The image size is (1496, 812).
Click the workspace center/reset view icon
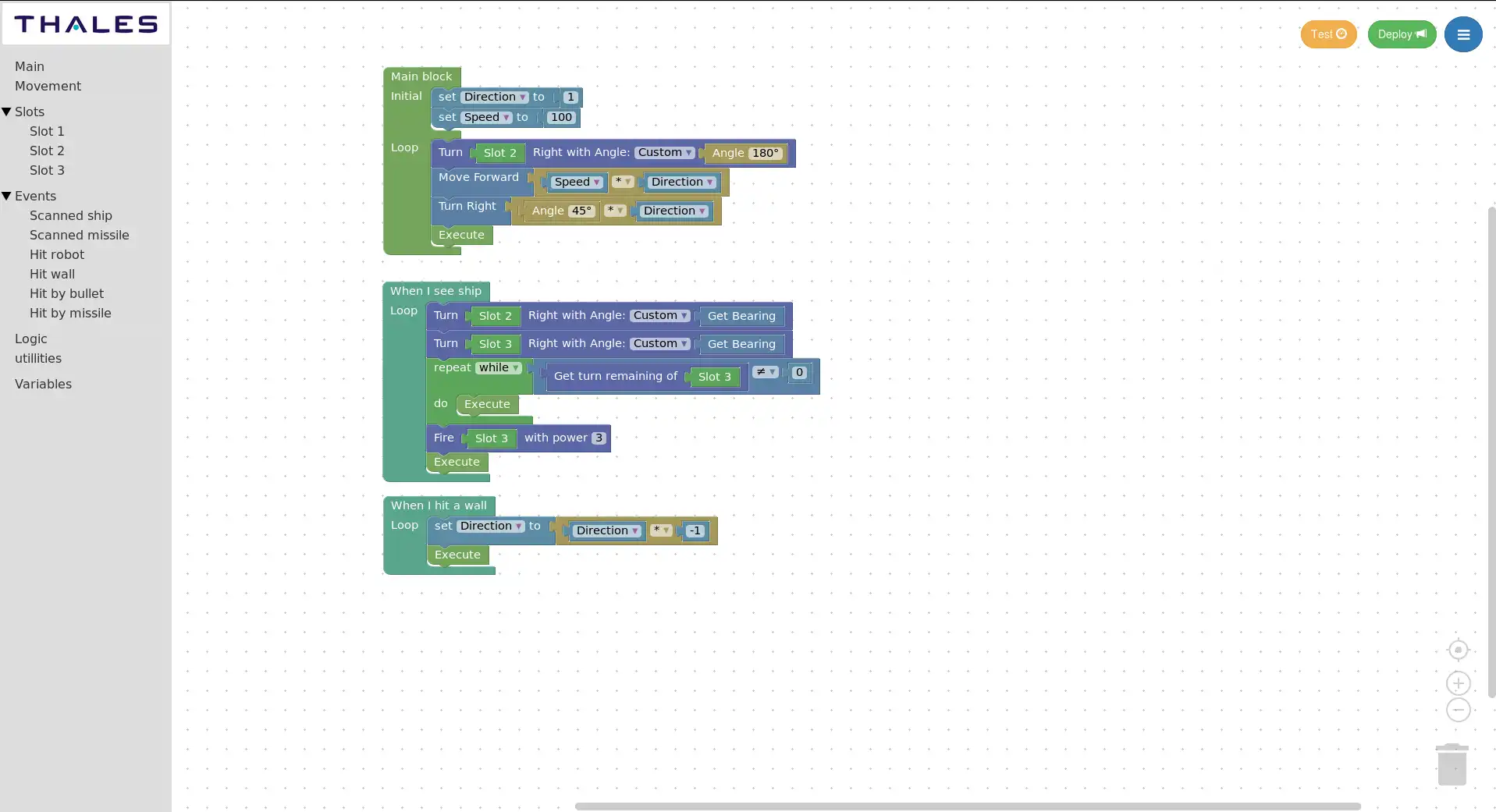tap(1458, 650)
